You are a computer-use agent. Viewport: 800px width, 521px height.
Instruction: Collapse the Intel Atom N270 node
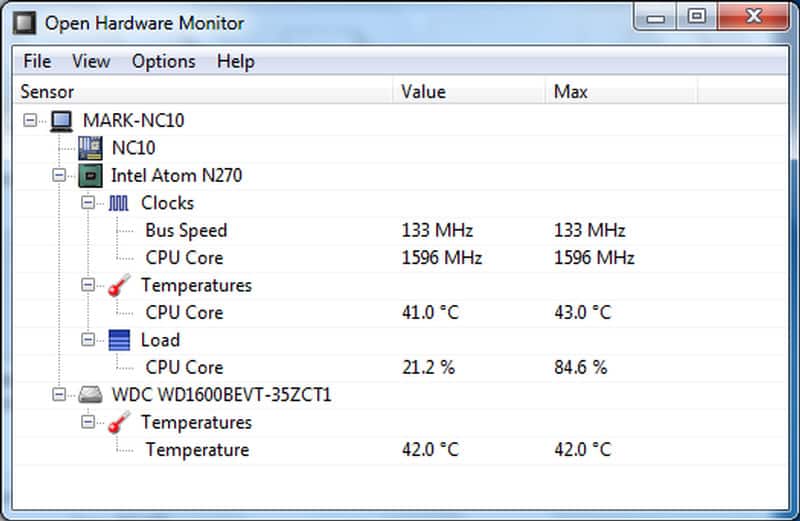60,176
